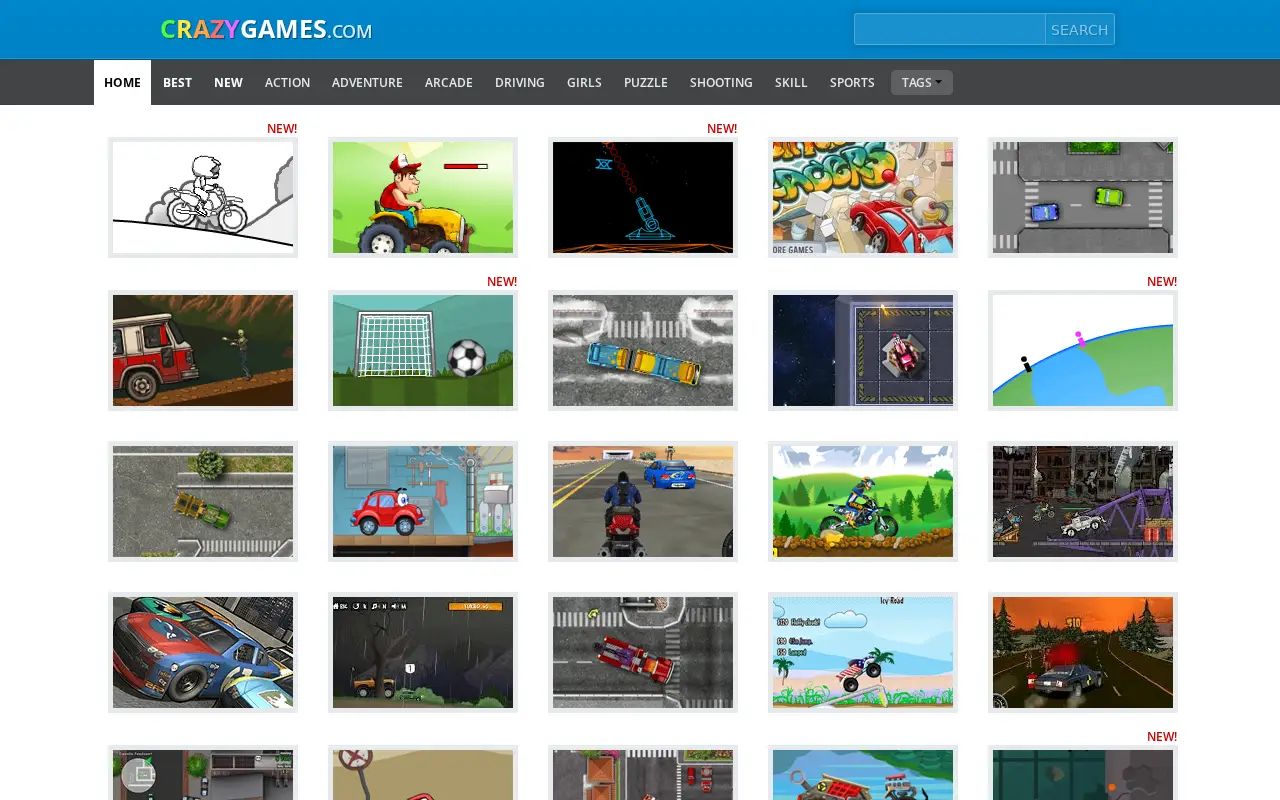Screen dimensions: 1280x800
Task: Open the blue and yellow articulated bus game
Action: click(x=643, y=350)
